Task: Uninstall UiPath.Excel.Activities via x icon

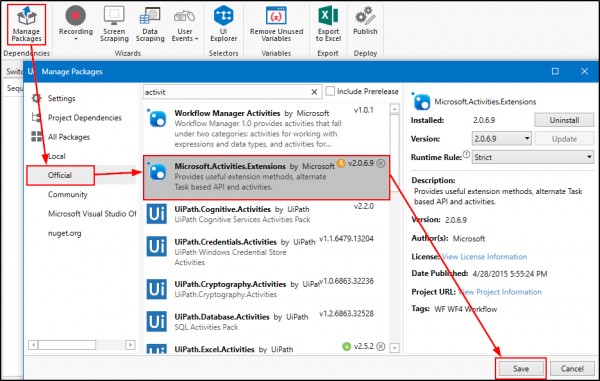Action: click(x=381, y=347)
